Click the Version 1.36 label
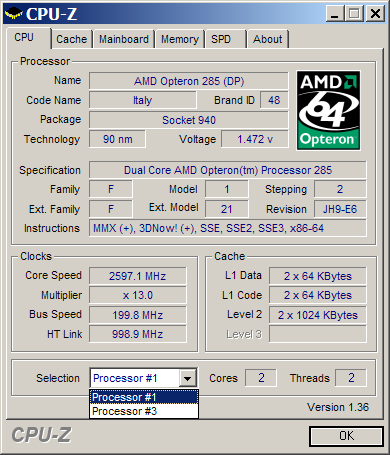This screenshot has width=390, height=455. 338,407
